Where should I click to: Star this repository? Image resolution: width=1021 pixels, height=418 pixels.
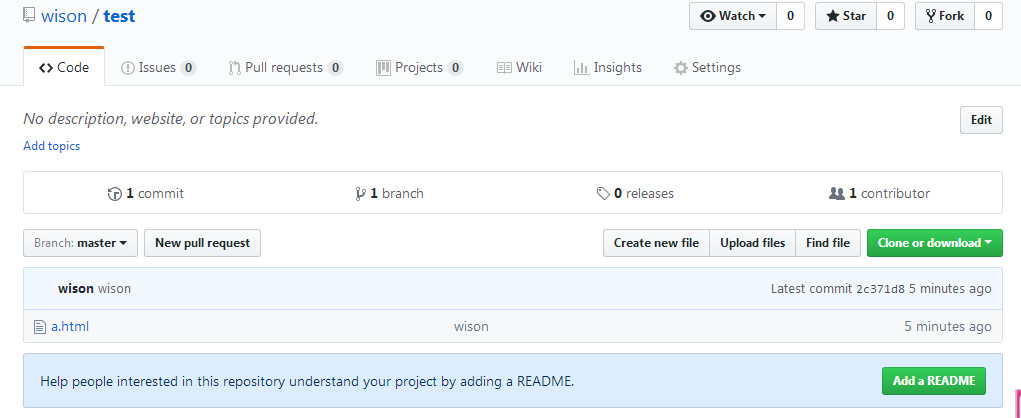(846, 16)
